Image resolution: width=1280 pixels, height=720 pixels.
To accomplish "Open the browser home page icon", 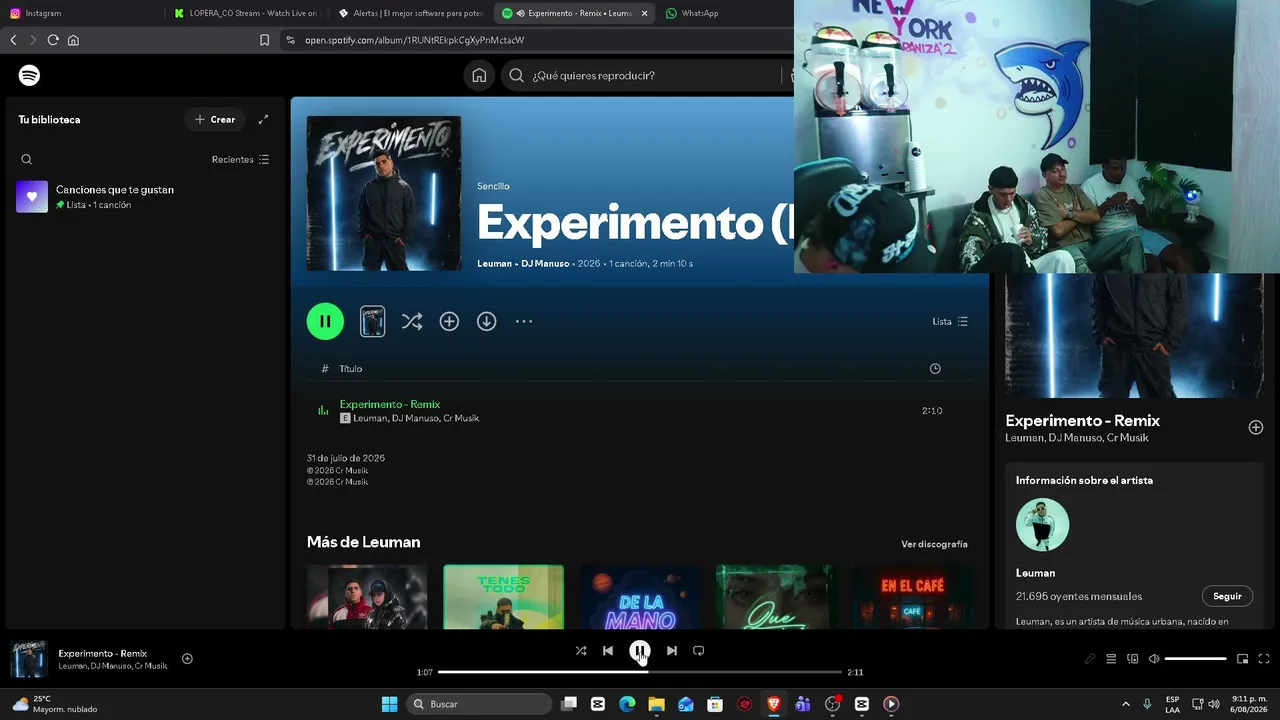I will tap(73, 40).
